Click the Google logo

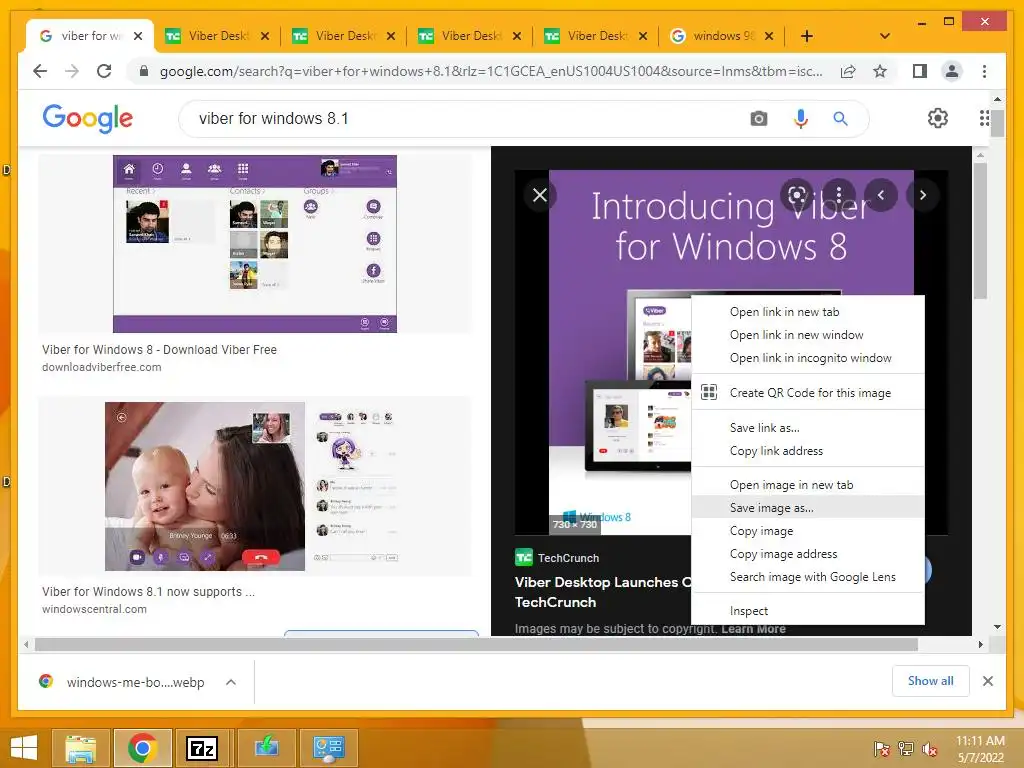(88, 118)
